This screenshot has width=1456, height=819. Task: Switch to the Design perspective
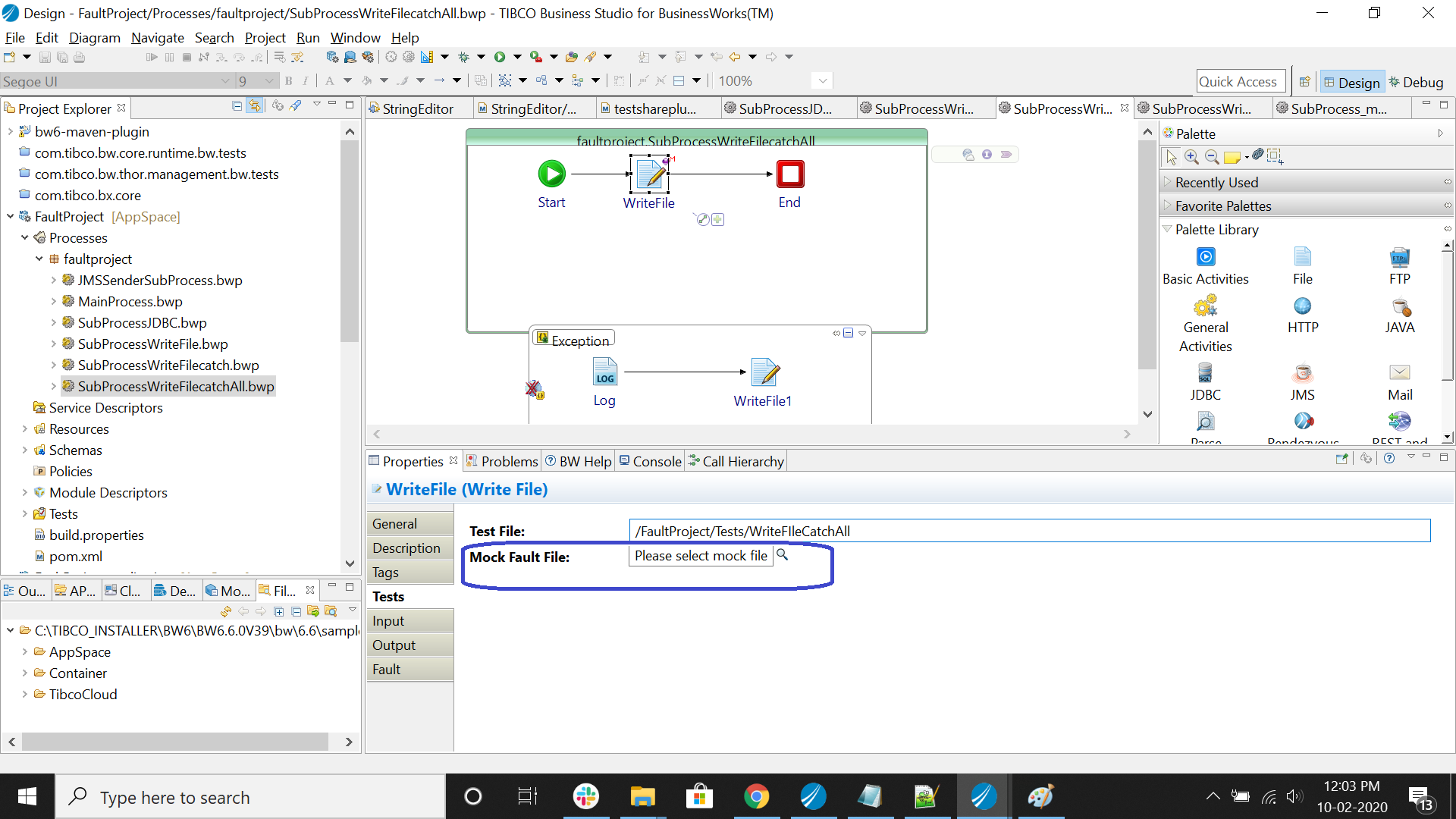(x=1352, y=82)
